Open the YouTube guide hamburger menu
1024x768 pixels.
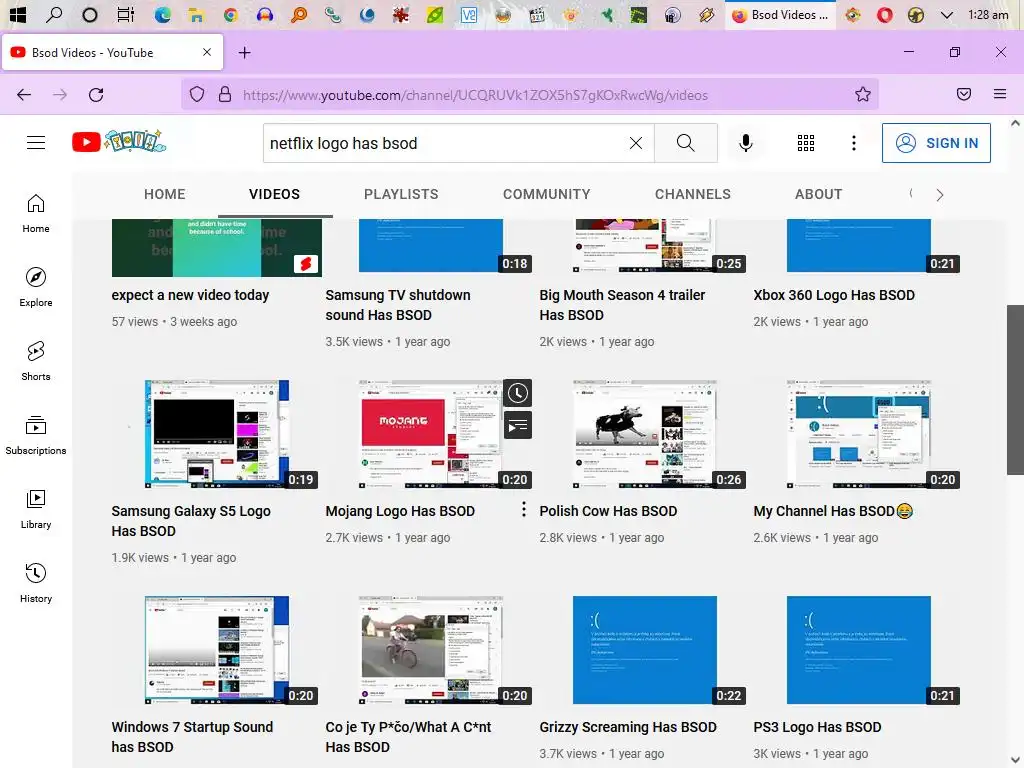pyautogui.click(x=36, y=142)
